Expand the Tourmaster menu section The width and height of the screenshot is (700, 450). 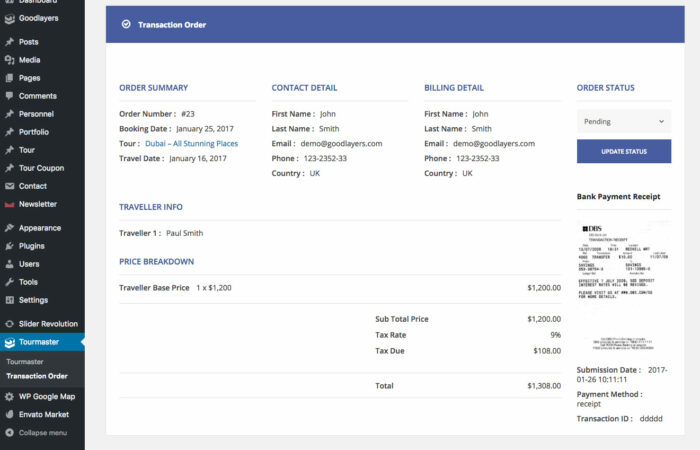pos(38,342)
